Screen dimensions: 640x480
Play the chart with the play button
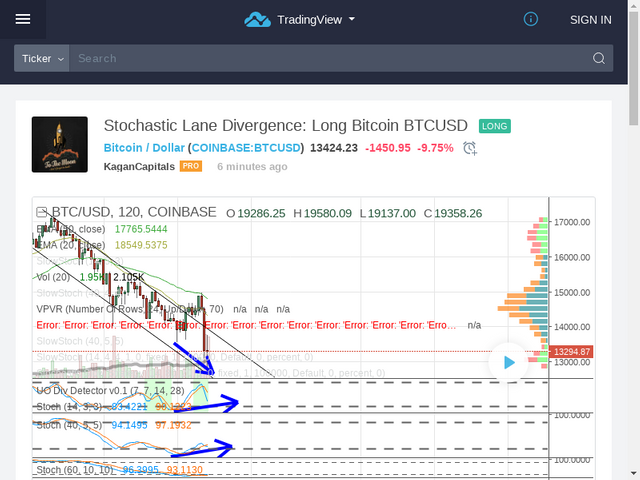tap(509, 362)
